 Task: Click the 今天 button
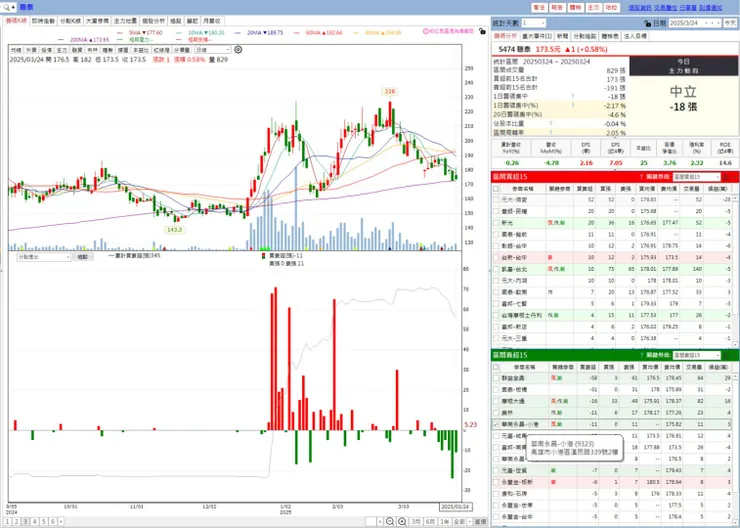click(x=730, y=23)
